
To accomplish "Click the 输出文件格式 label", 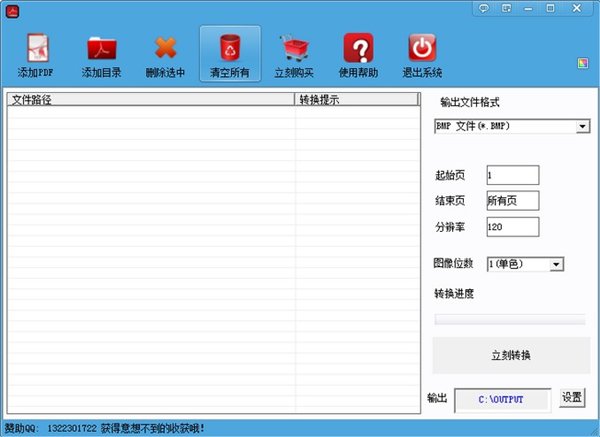I will pos(470,102).
